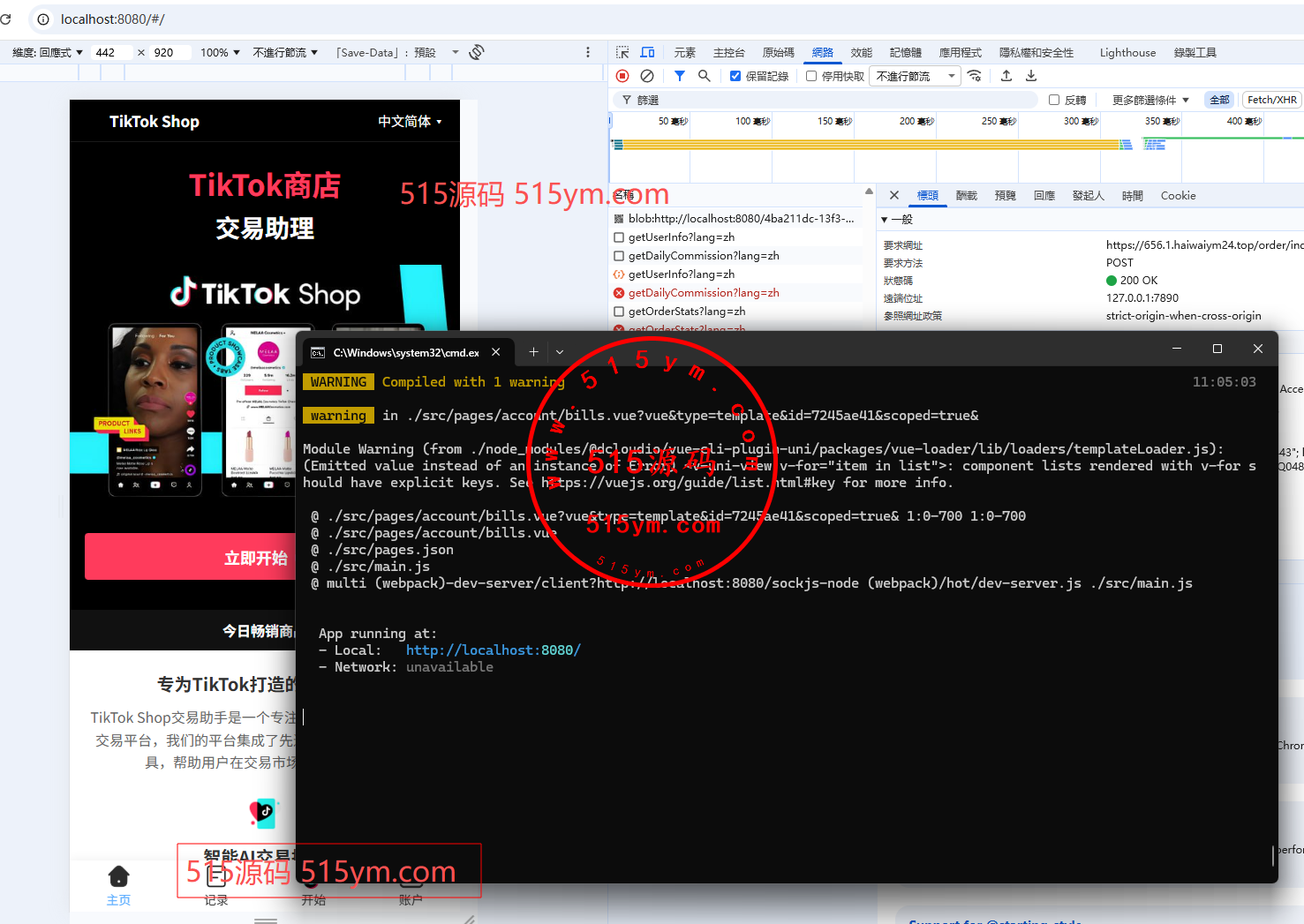Open the 中文简体 language dropdown
Screen dimensions: 1304x924
tap(410, 122)
